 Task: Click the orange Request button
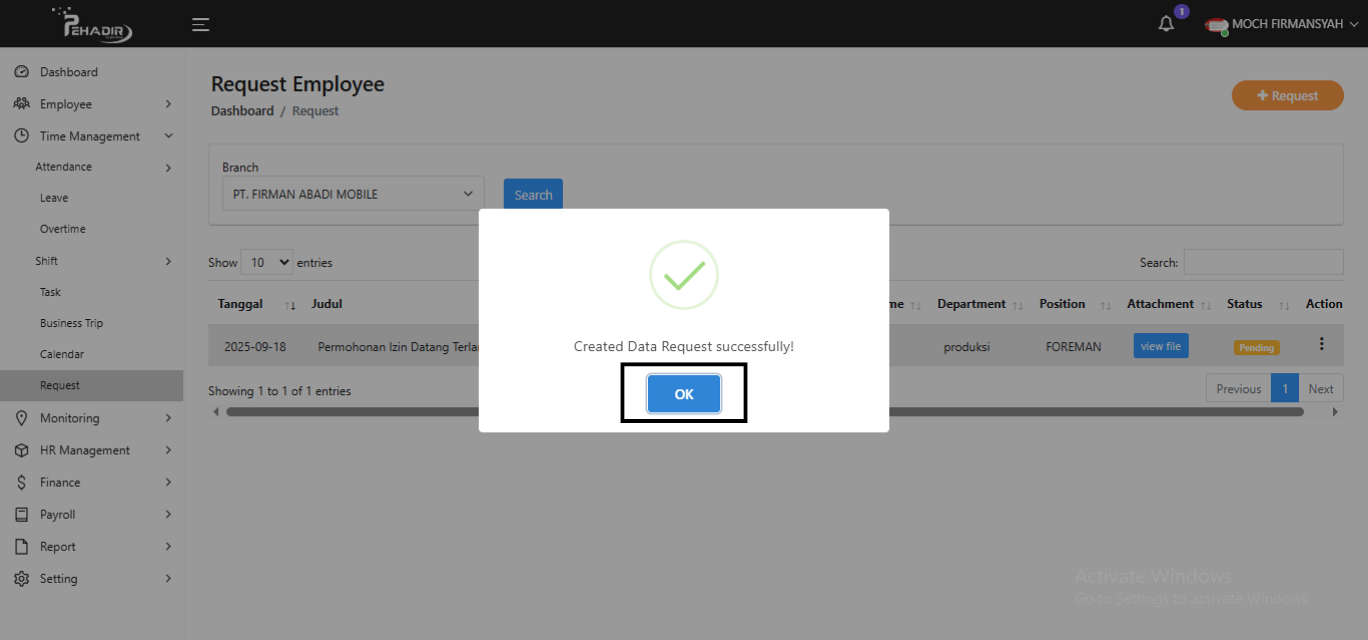coord(1287,96)
